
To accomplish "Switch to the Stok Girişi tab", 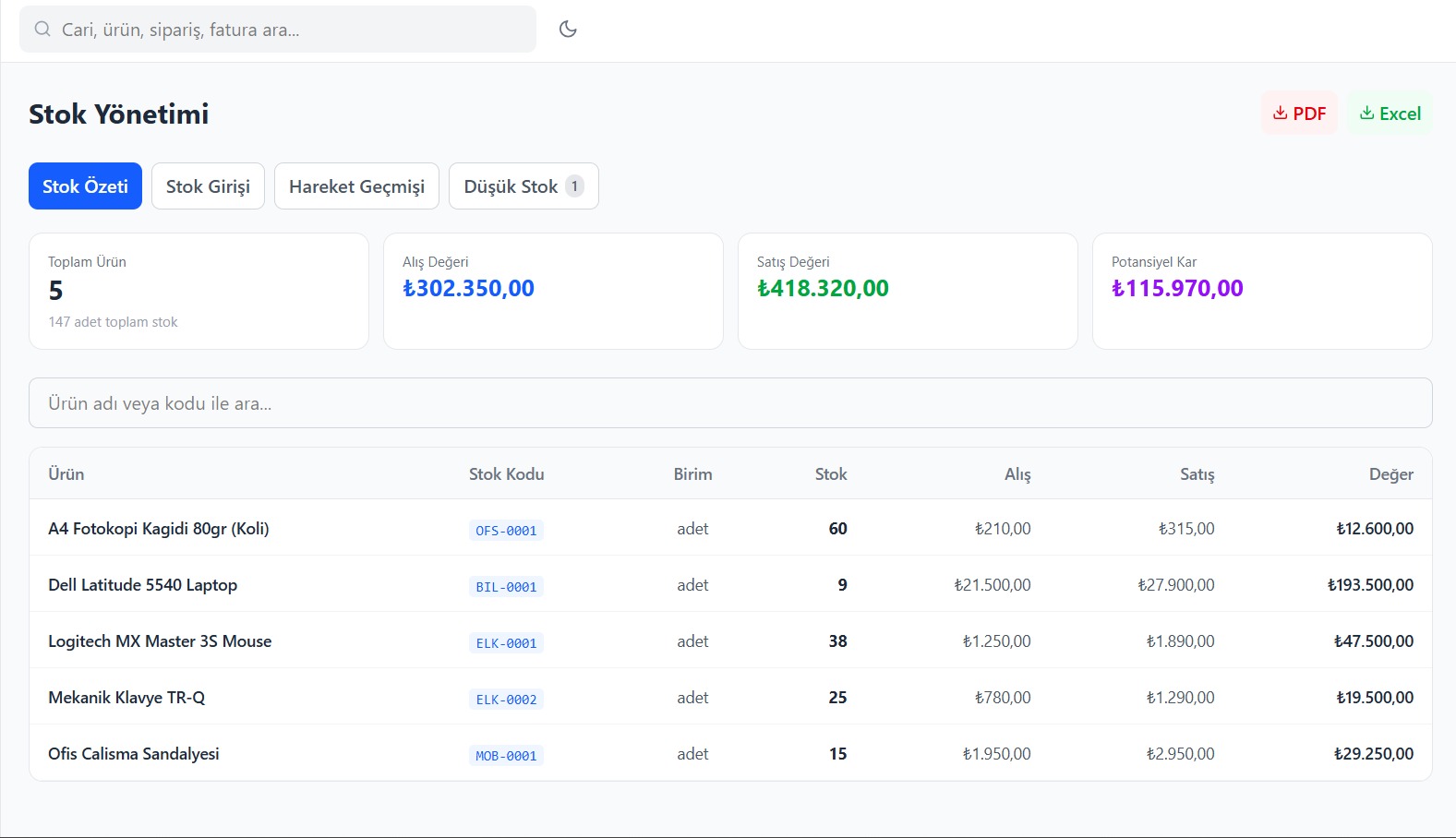I will tap(208, 186).
